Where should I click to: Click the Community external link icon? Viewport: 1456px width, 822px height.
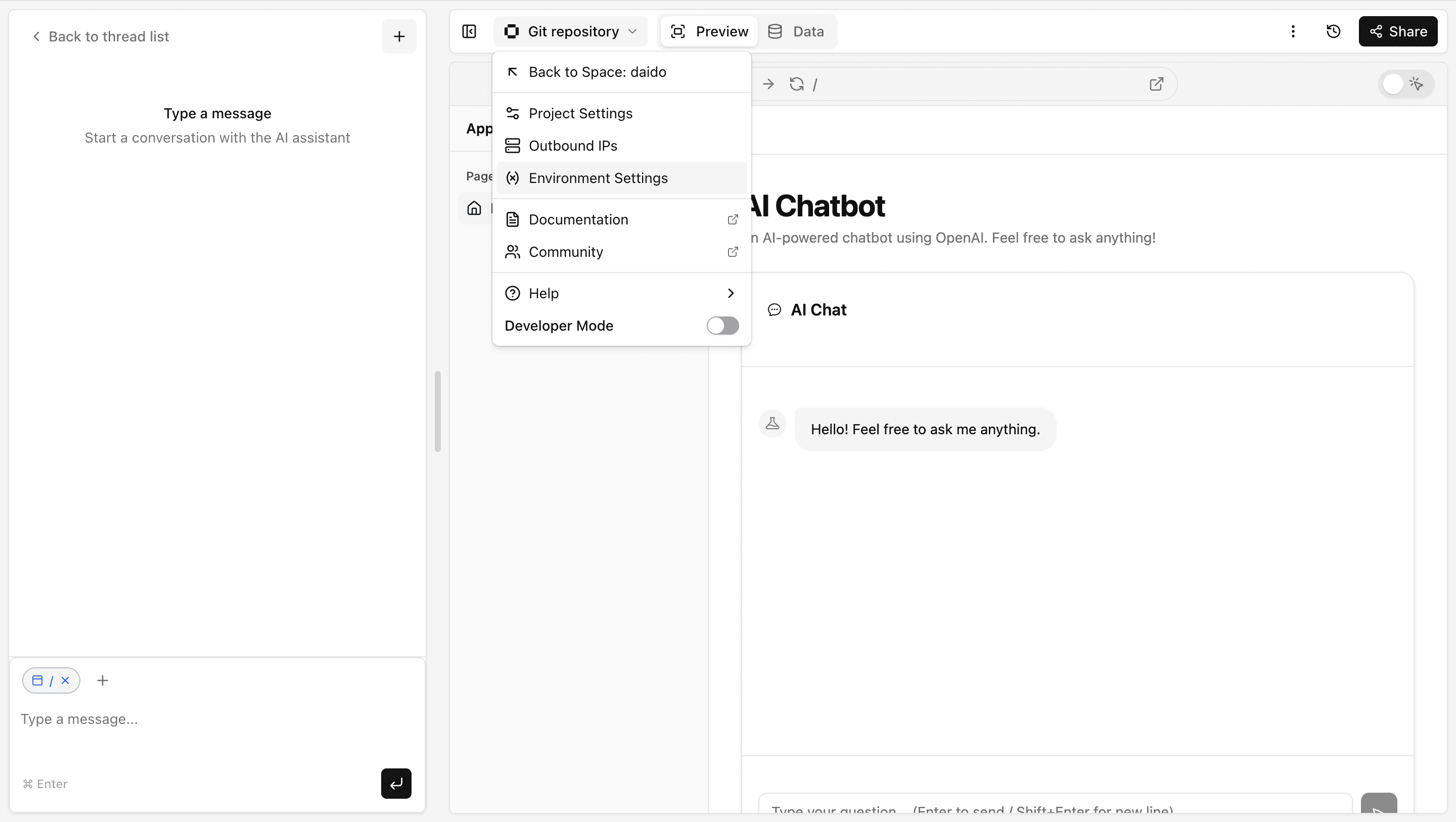[x=733, y=252]
